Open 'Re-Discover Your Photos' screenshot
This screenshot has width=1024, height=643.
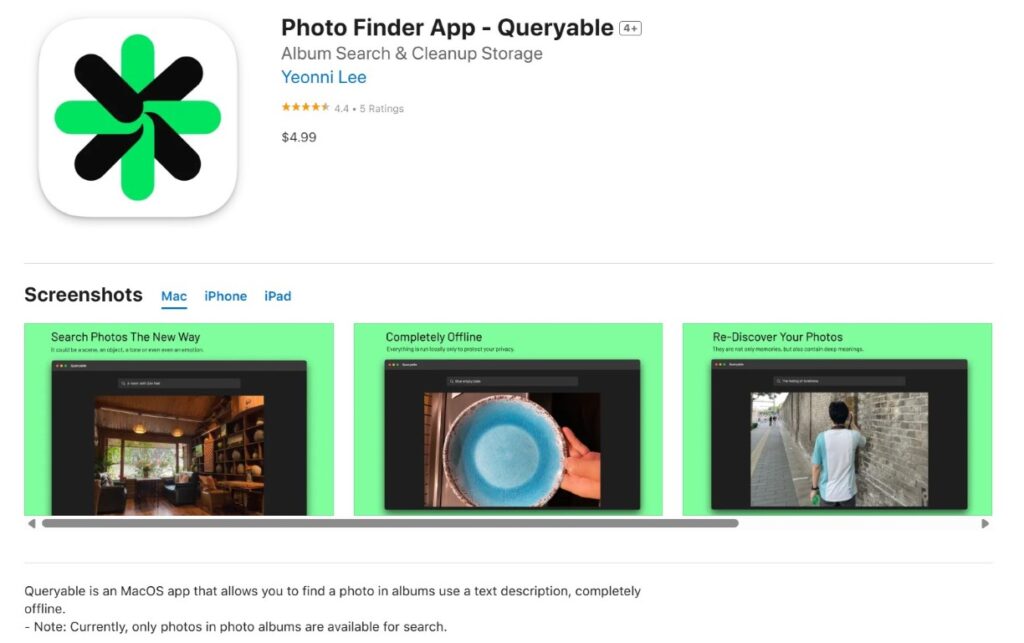(837, 419)
